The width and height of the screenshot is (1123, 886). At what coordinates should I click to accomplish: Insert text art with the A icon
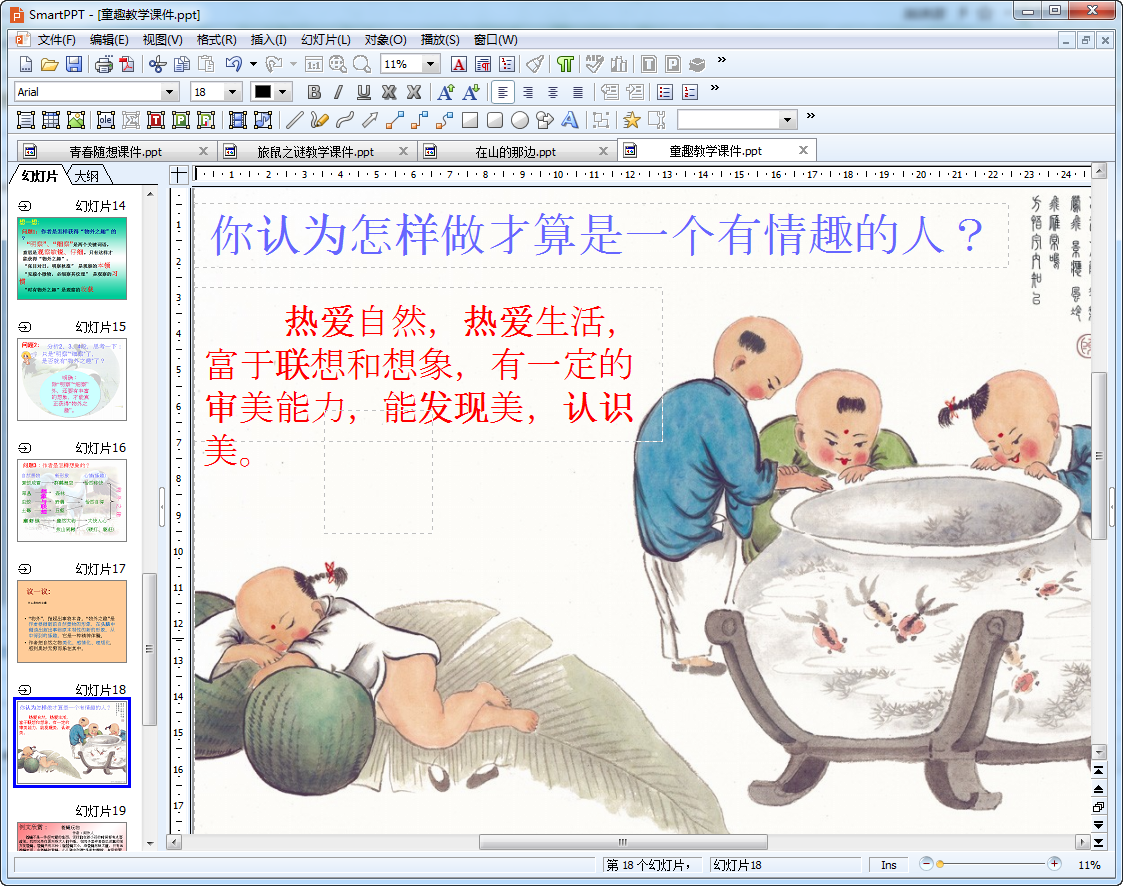(570, 120)
